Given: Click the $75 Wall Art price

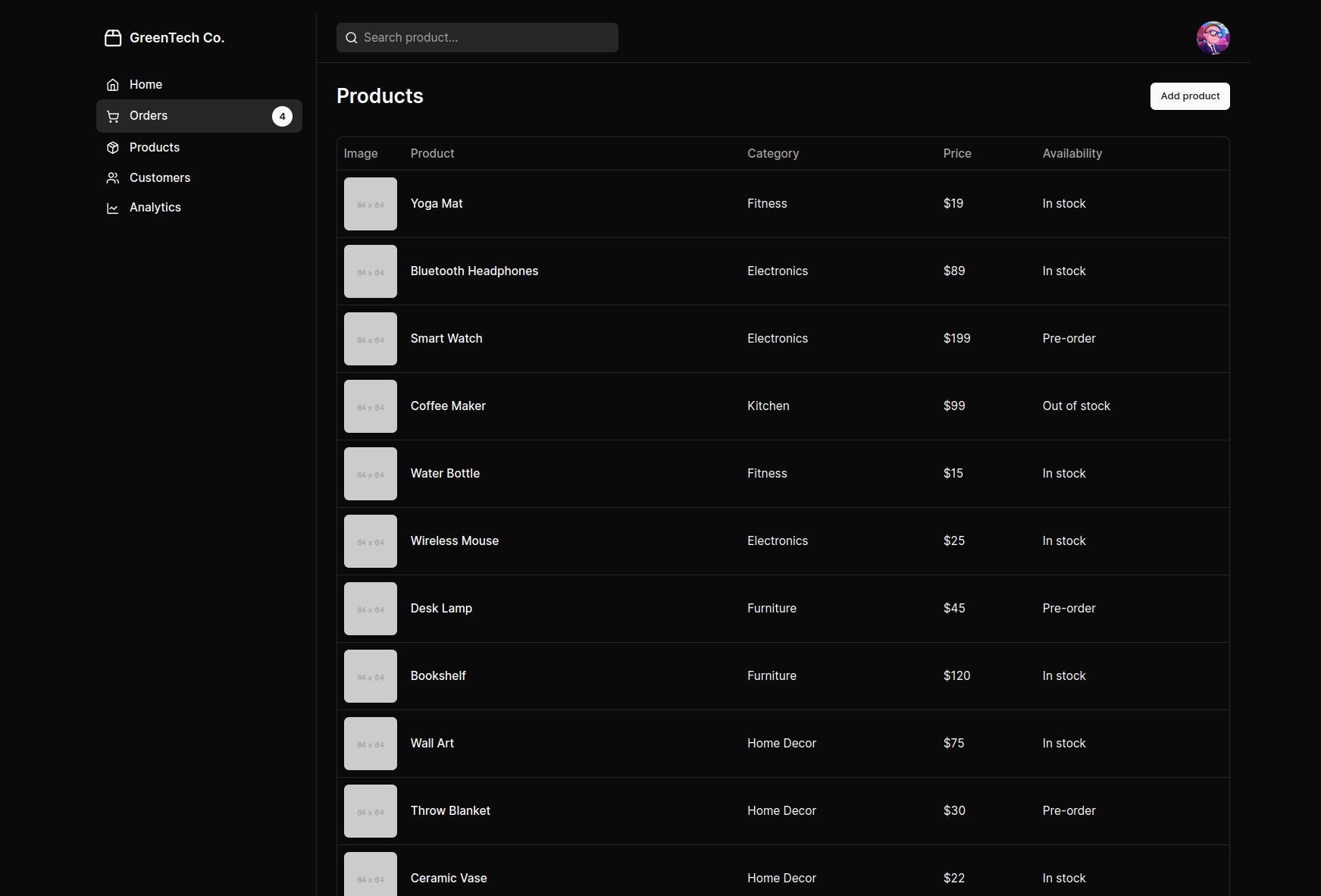Looking at the screenshot, I should tap(954, 744).
